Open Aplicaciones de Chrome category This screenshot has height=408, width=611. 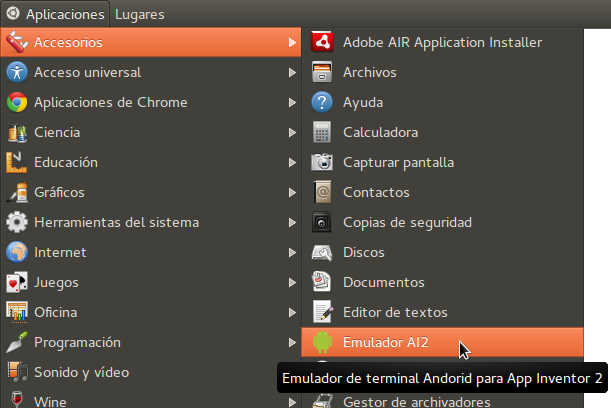(x=151, y=102)
